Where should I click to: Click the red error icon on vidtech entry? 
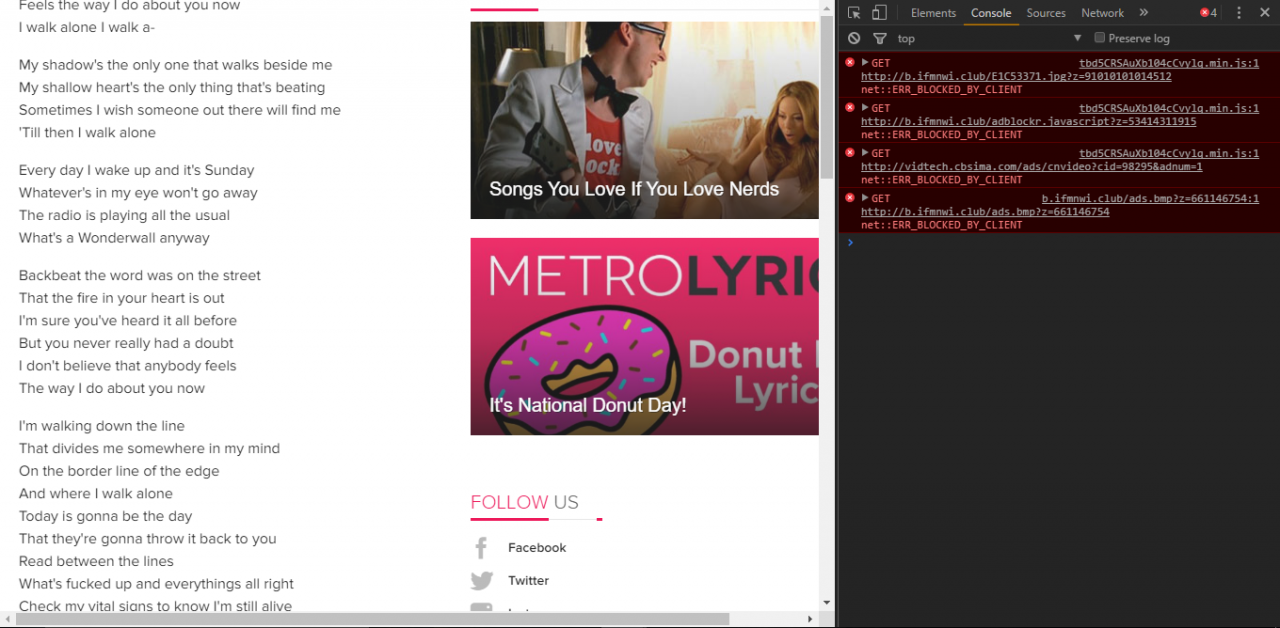point(850,153)
